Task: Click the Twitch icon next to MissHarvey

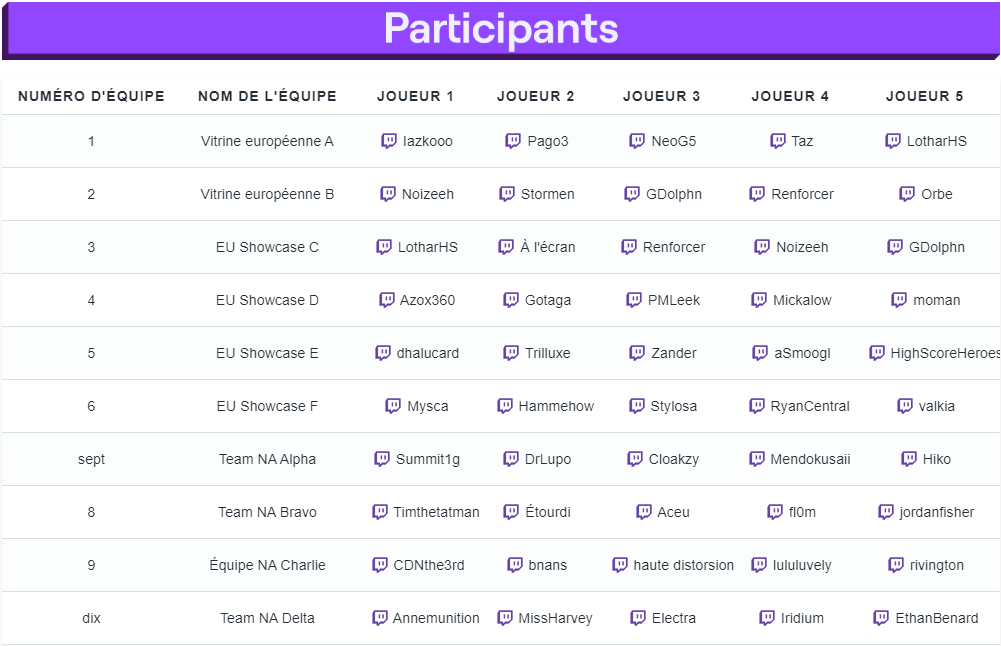Action: tap(504, 618)
